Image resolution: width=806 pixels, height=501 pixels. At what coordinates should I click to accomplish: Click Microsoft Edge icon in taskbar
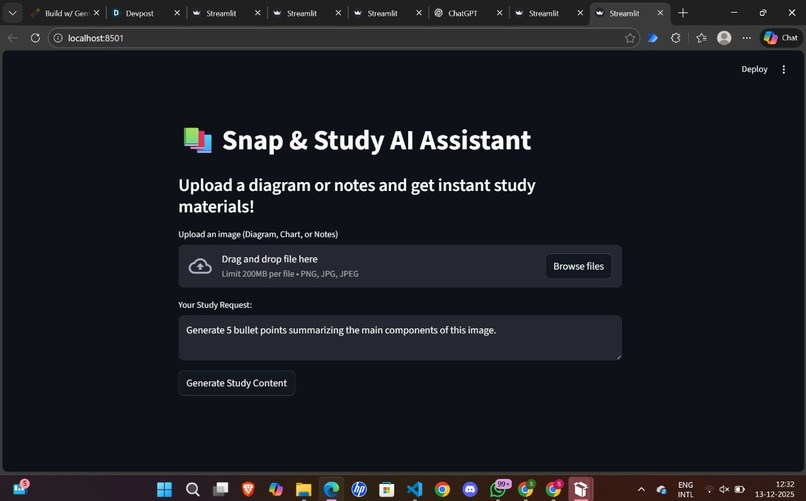[332, 489]
